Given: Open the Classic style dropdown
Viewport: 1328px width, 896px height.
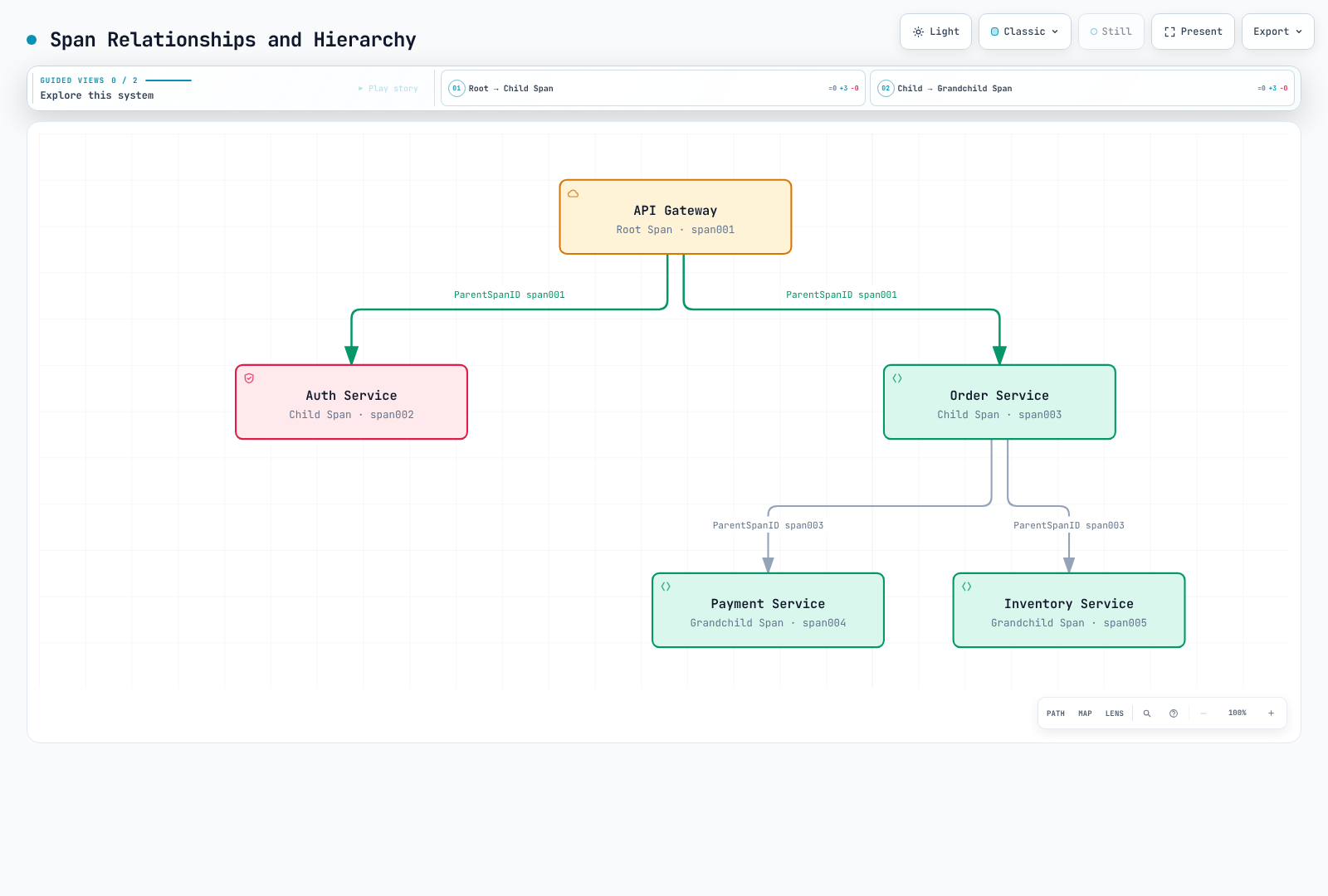Looking at the screenshot, I should coord(1025,32).
